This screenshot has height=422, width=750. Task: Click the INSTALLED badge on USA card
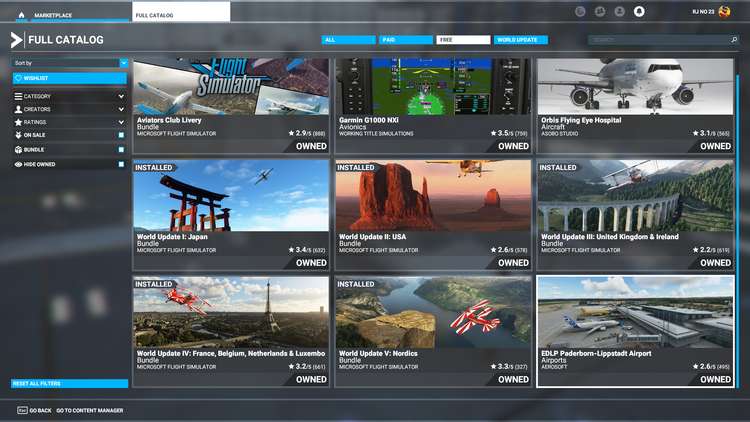[356, 167]
